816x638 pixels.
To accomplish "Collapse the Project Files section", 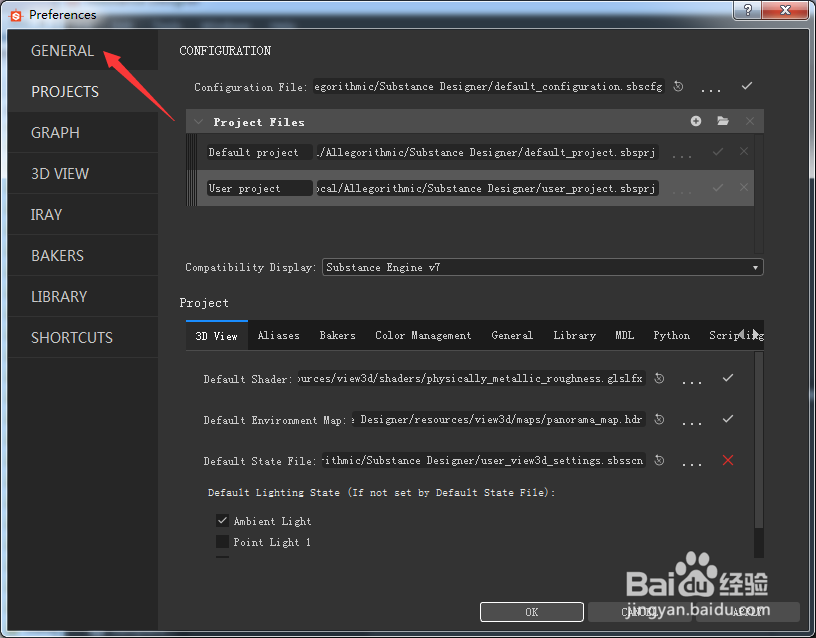I will coord(198,122).
